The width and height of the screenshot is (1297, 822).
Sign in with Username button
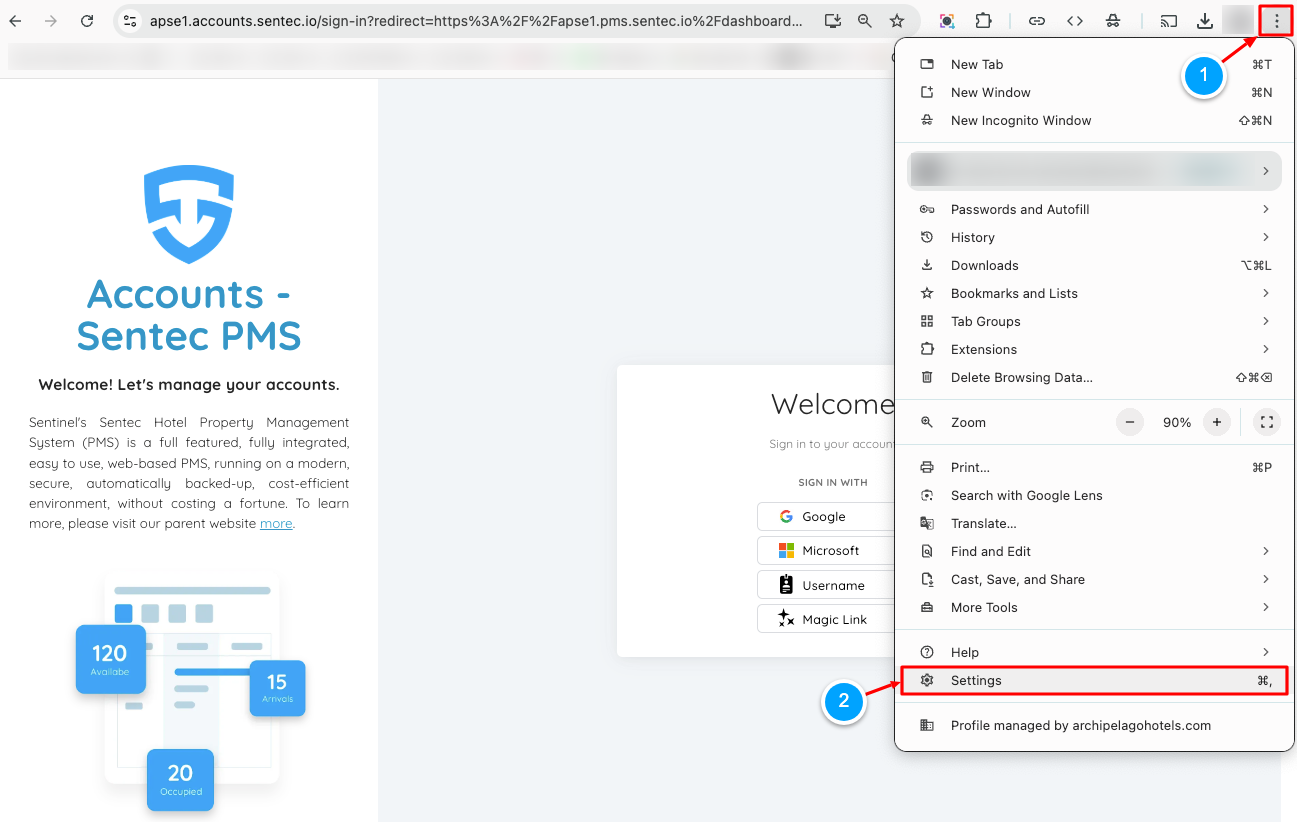[x=826, y=586]
